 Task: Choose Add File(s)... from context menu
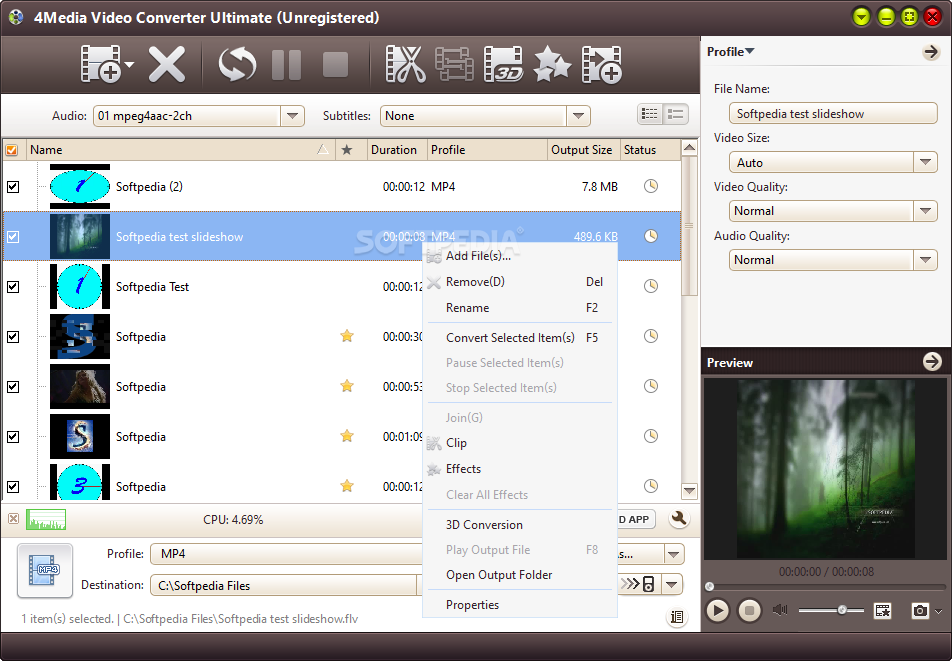coord(520,256)
